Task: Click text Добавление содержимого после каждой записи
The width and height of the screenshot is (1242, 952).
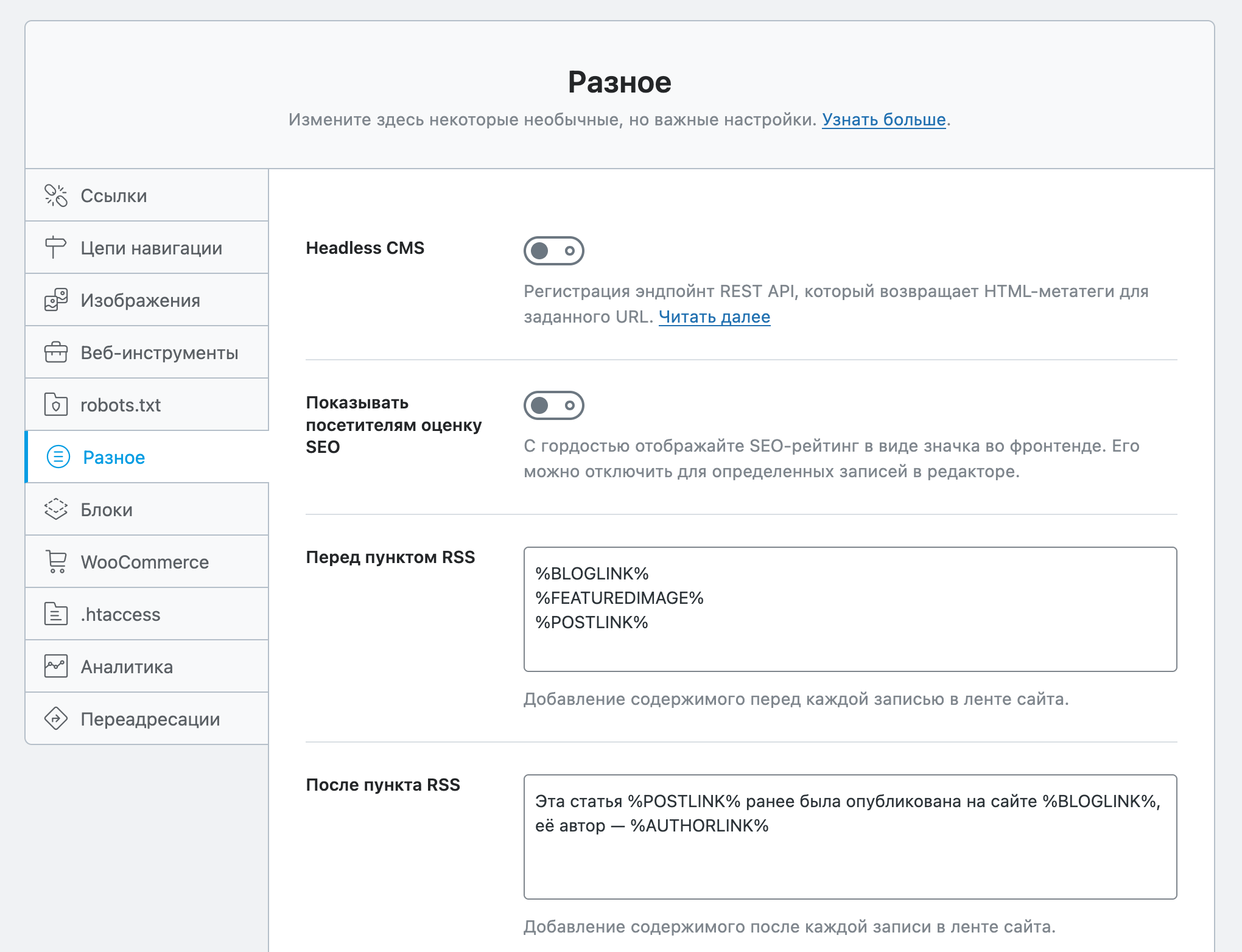Action: (x=790, y=927)
